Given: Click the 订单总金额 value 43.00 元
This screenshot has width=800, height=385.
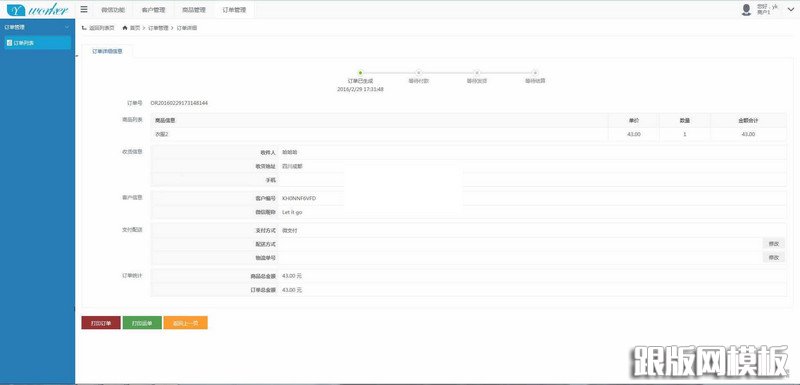Looking at the screenshot, I should (292, 290).
